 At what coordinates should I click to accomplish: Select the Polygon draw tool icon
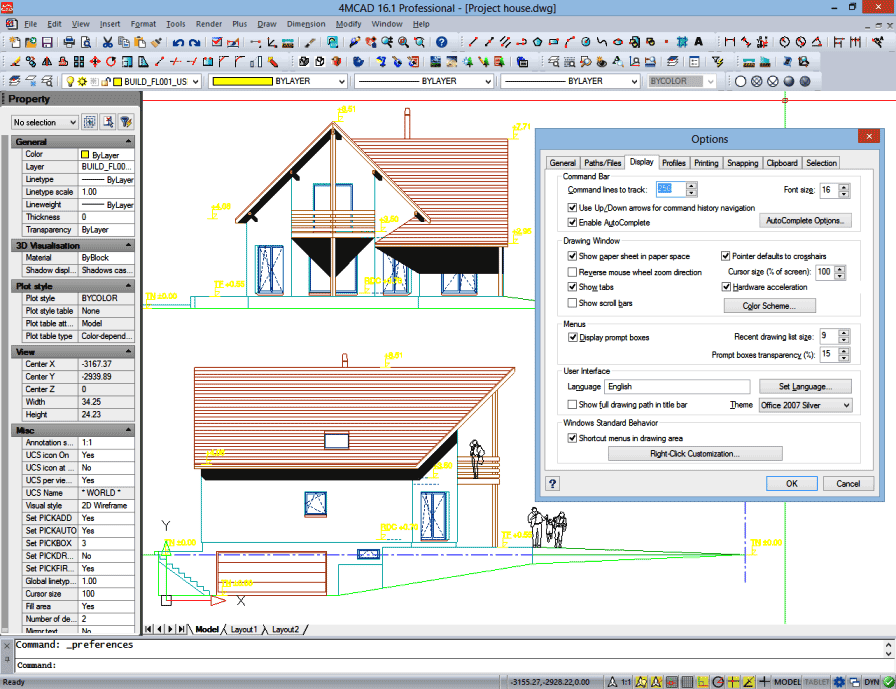click(537, 42)
